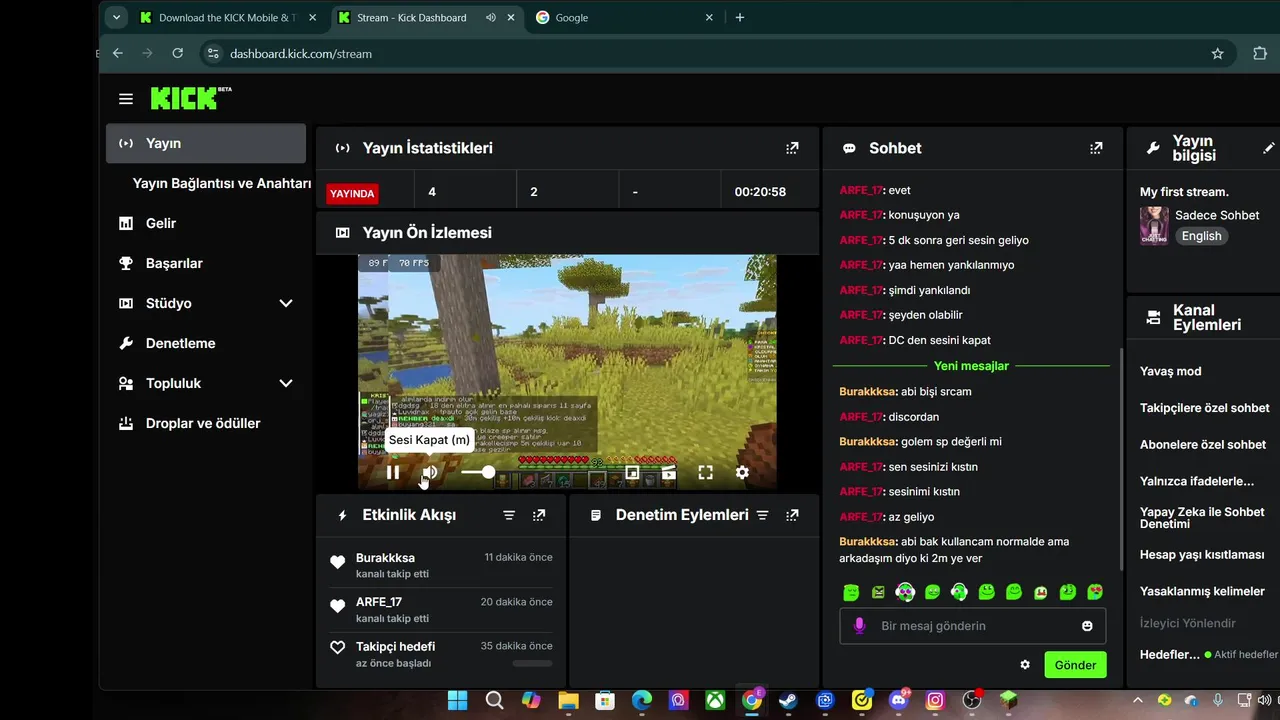
Task: Close the Google browser tab
Action: pyautogui.click(x=710, y=17)
